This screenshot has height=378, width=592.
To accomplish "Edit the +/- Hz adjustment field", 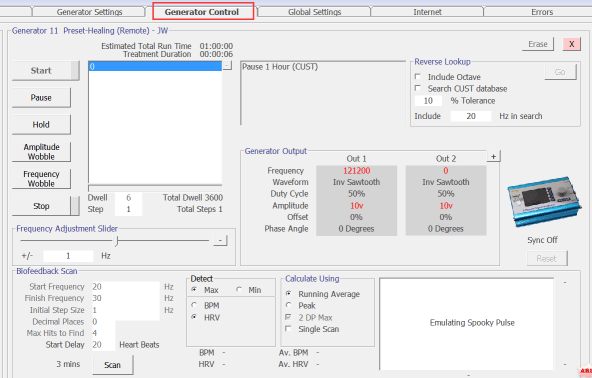I will coord(68,256).
